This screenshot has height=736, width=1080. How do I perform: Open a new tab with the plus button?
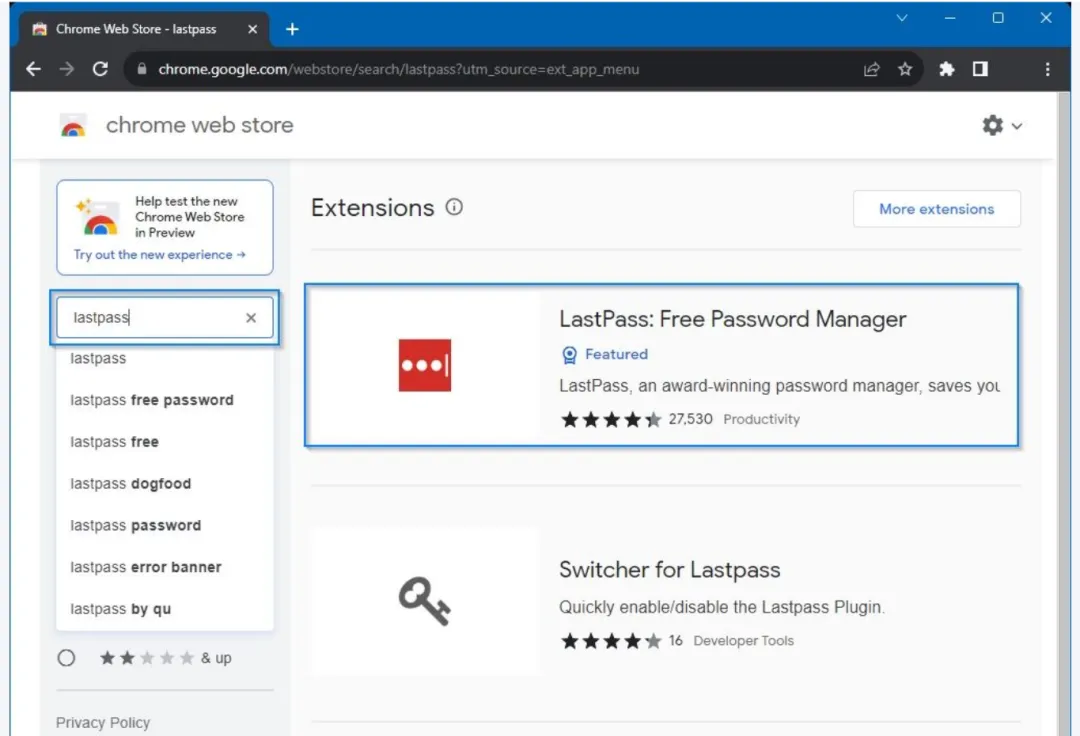[292, 29]
